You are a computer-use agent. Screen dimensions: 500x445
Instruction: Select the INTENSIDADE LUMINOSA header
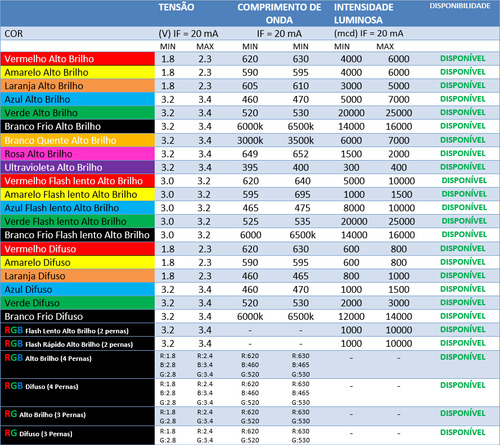[364, 14]
